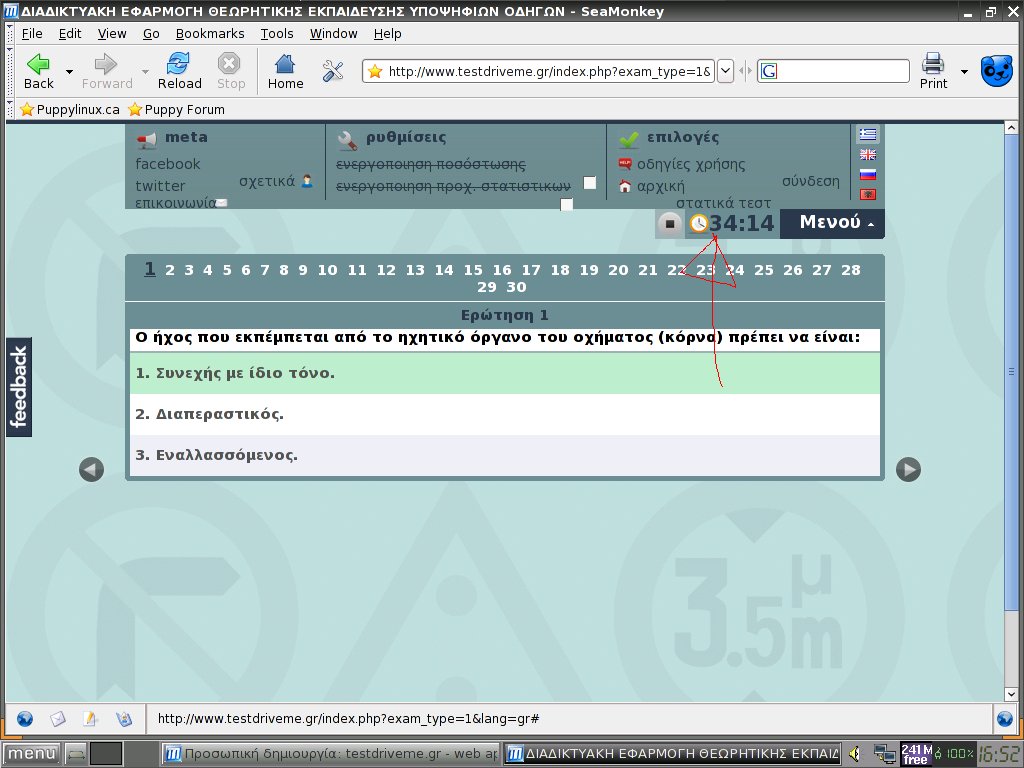Click the vertical scrollbar down arrow

pos(1011,694)
